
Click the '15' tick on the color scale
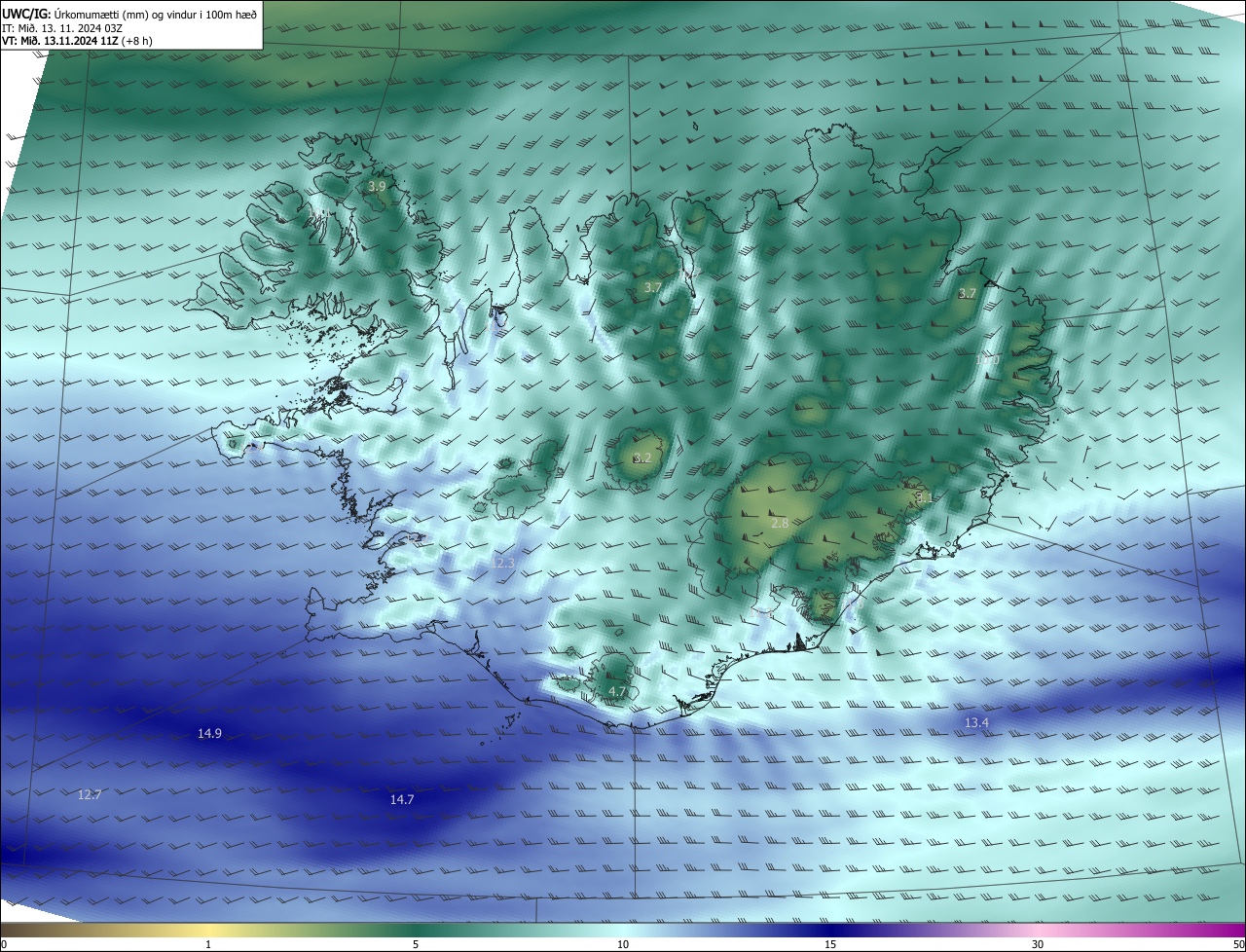[830, 944]
